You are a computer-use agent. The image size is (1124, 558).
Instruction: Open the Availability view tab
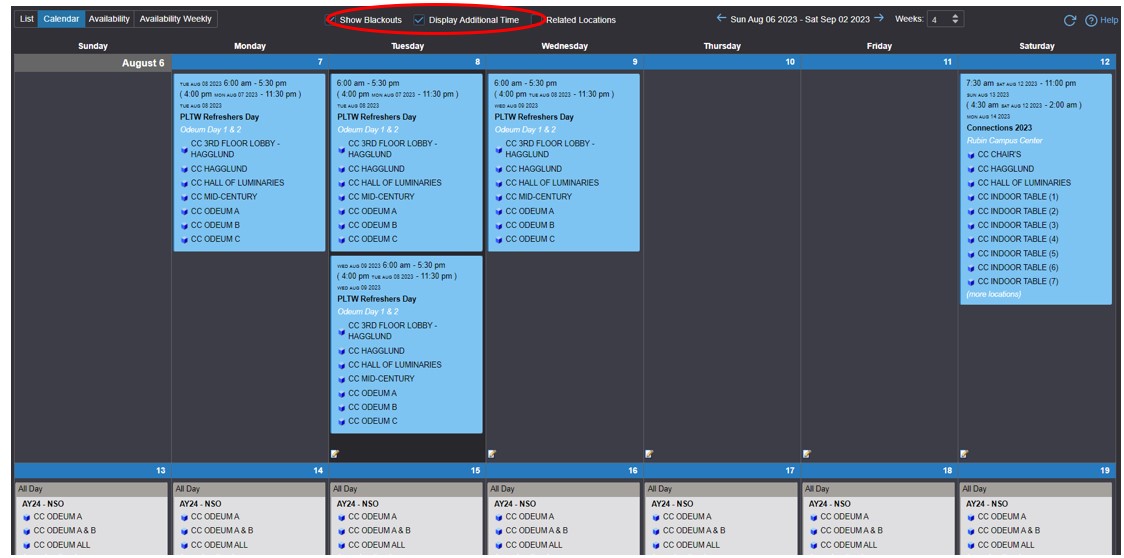[x=108, y=19]
